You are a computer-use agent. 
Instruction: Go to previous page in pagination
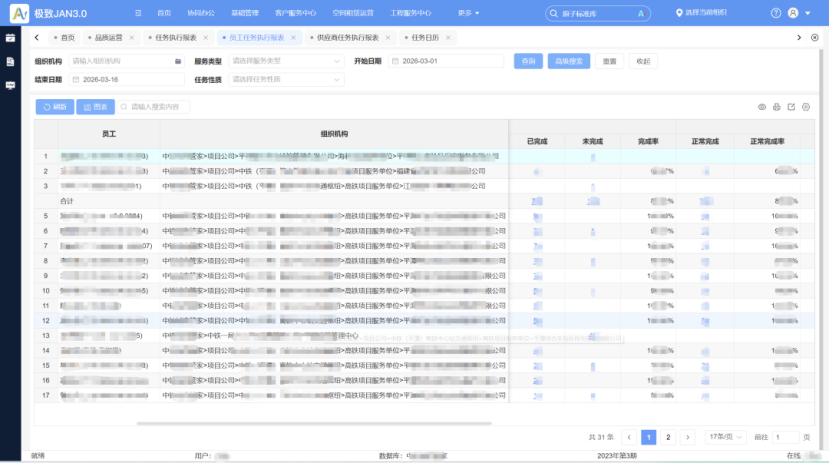[629, 437]
